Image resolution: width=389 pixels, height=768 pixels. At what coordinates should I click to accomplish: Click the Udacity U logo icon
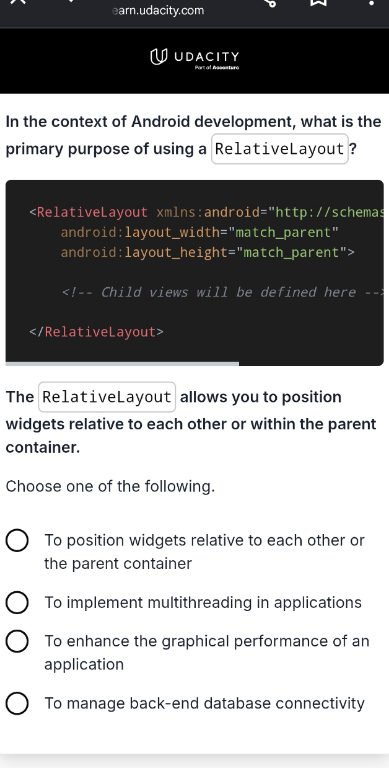coord(159,56)
